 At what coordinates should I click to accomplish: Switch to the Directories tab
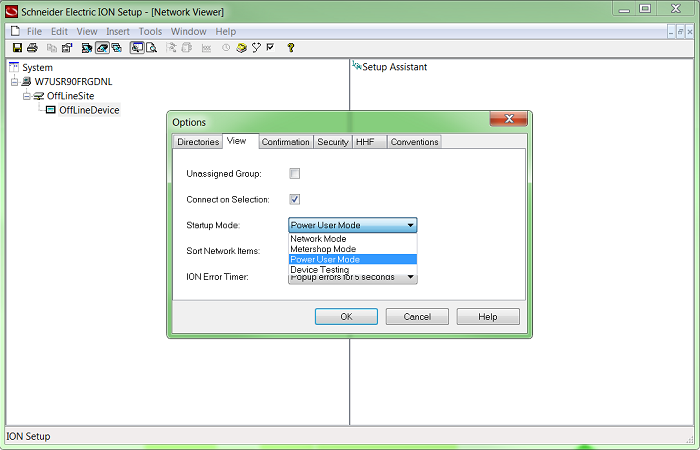click(x=198, y=142)
